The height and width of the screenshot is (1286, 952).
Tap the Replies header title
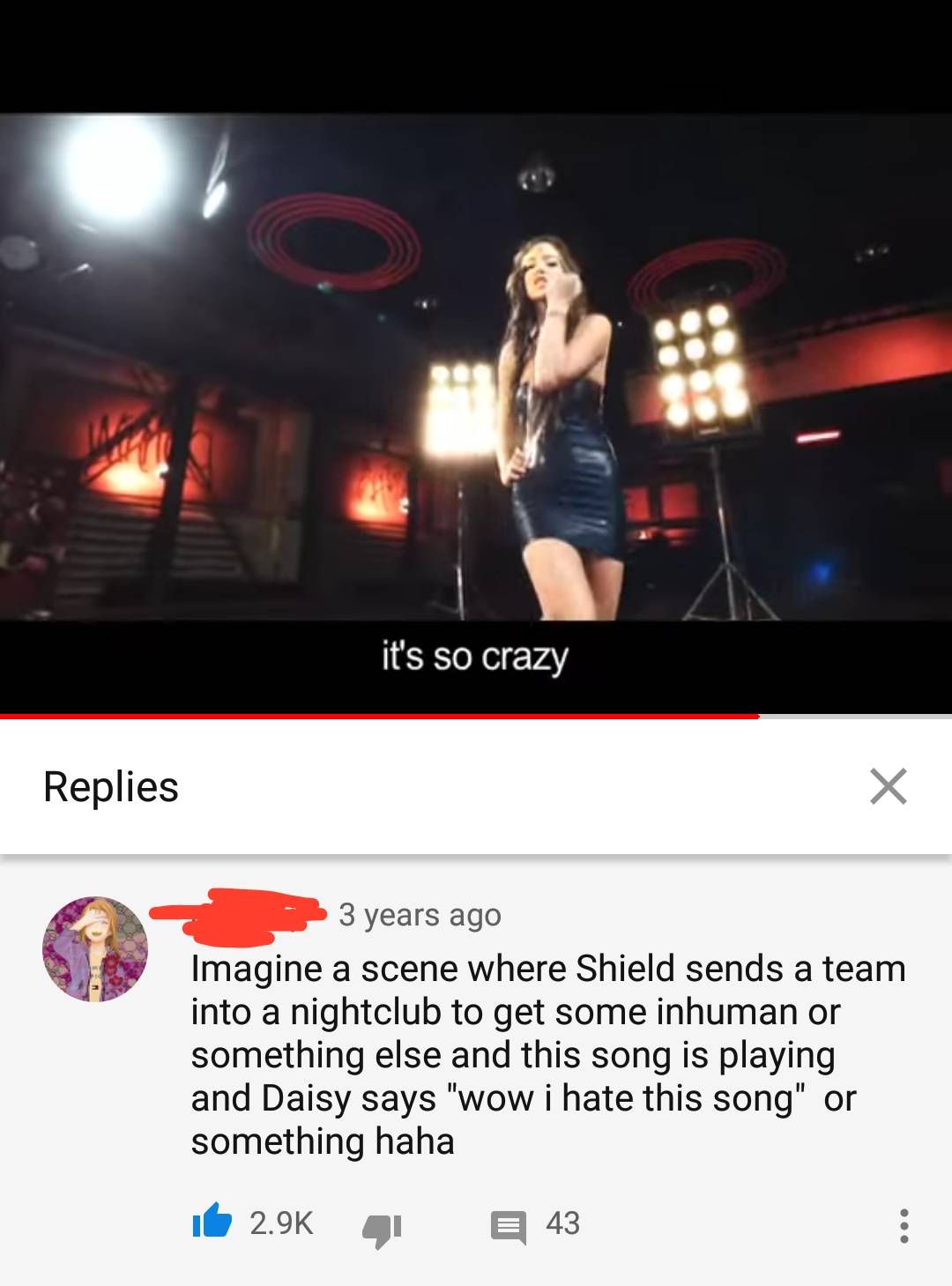tap(111, 786)
